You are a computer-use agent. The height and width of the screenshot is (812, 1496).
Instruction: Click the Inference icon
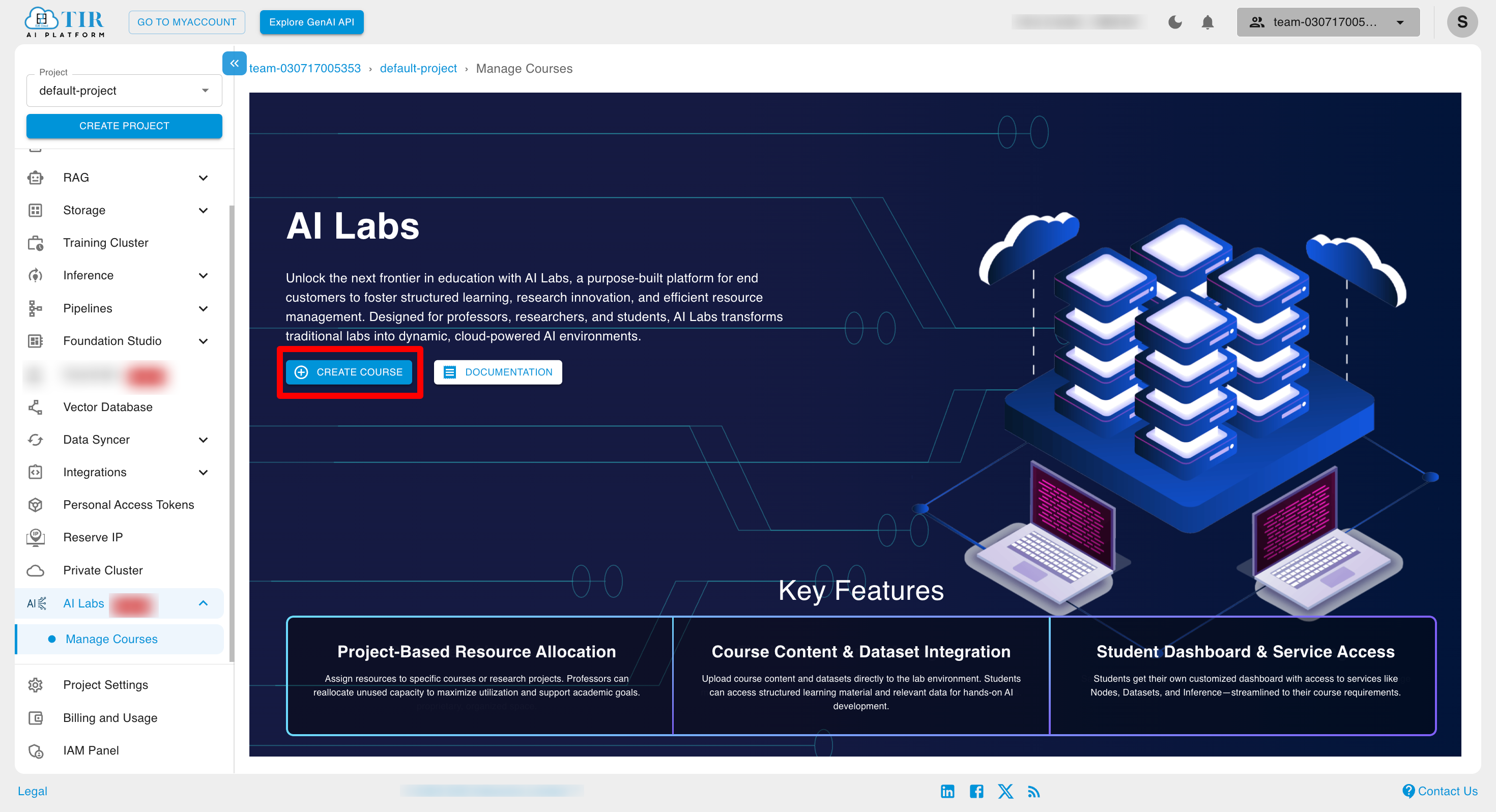point(36,275)
